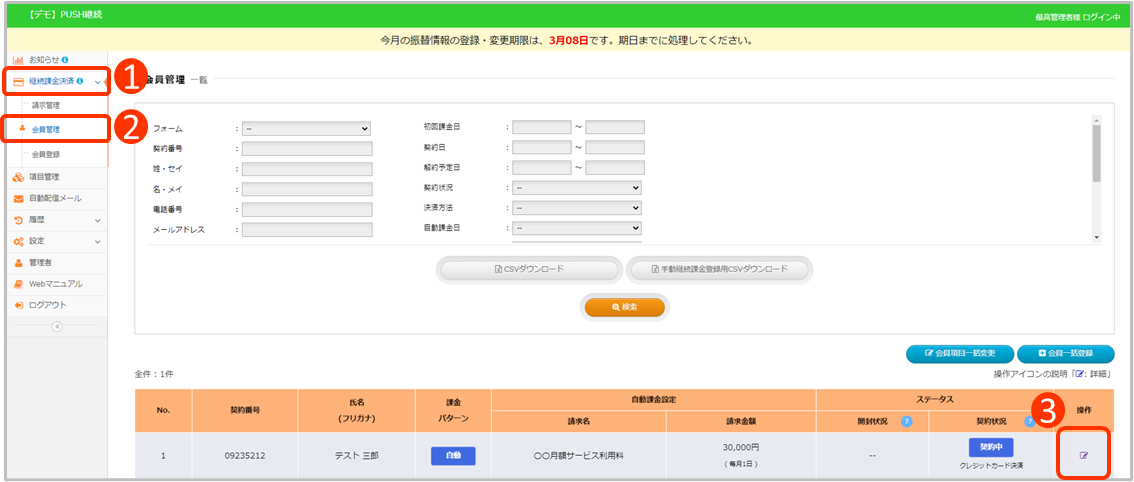Click the help icon beside 開封状況

coord(906,421)
